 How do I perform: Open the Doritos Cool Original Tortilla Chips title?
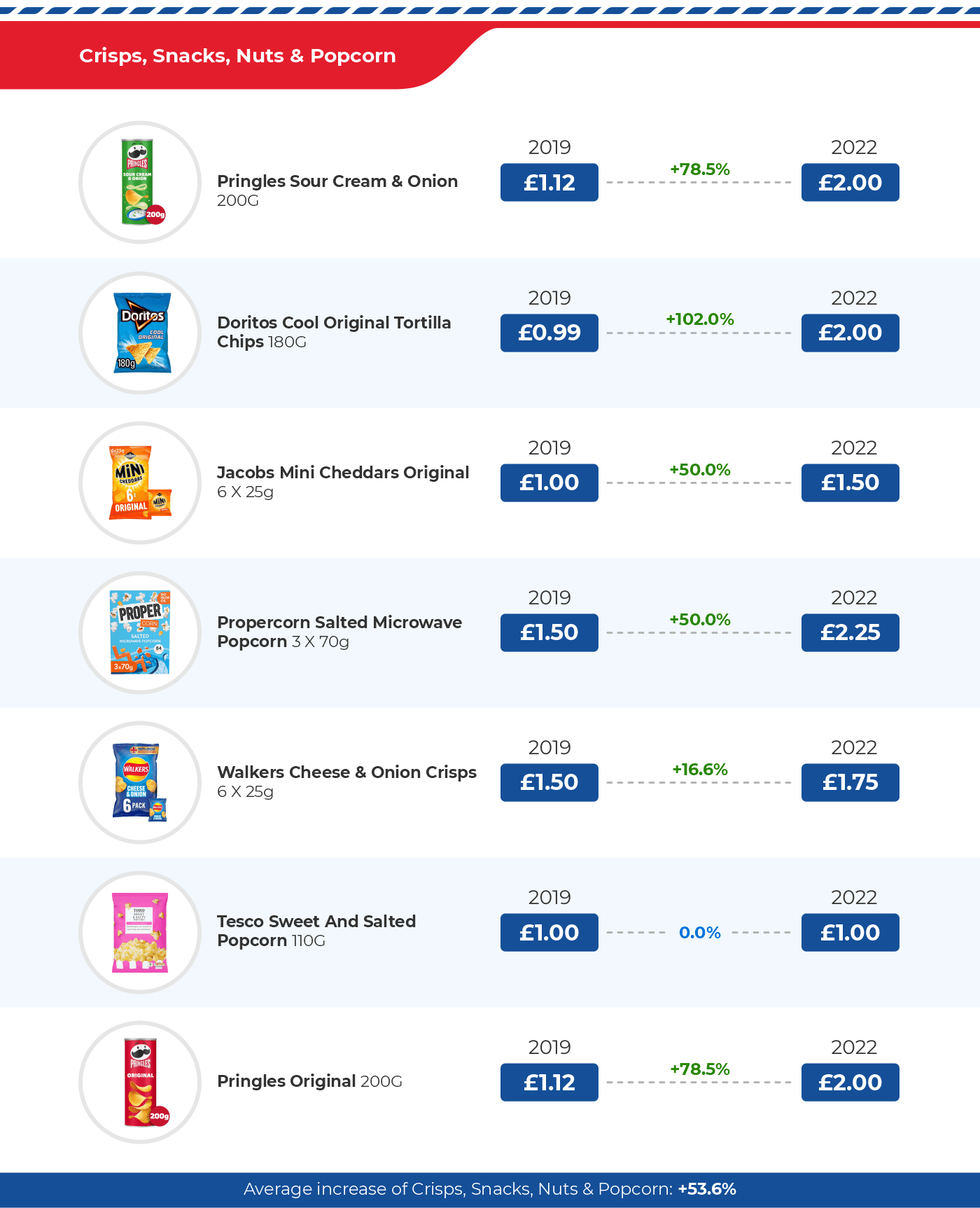coord(334,332)
